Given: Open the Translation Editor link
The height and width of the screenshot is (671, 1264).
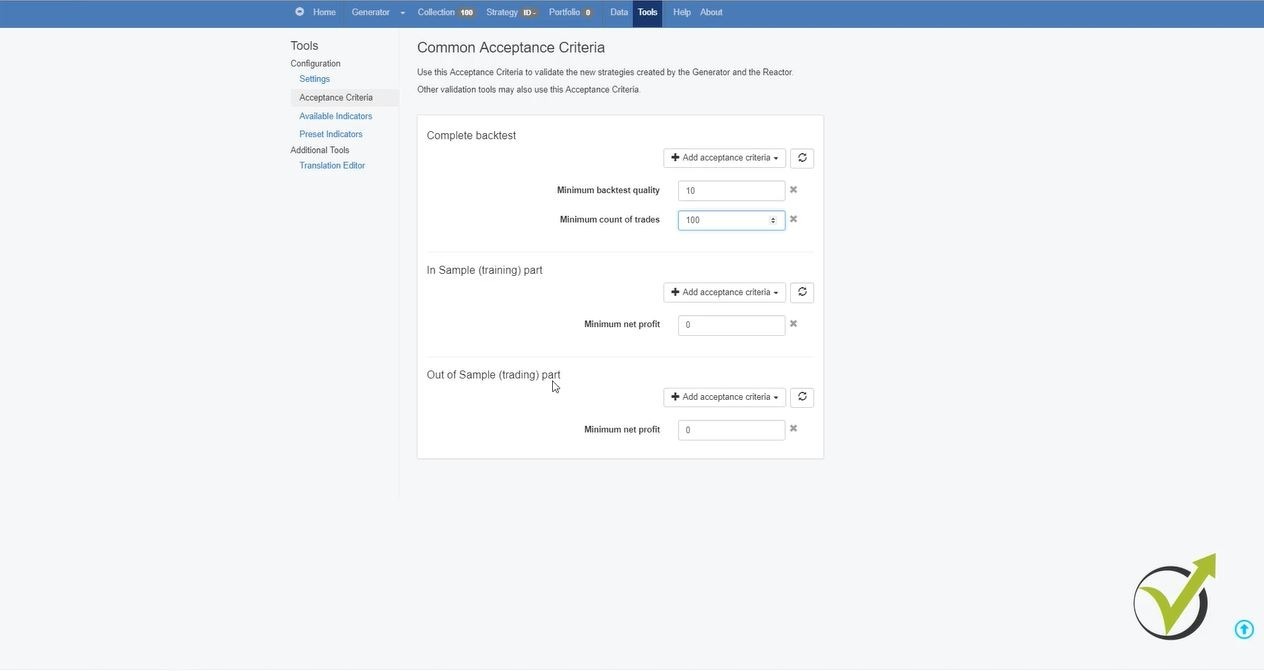Looking at the screenshot, I should [332, 166].
